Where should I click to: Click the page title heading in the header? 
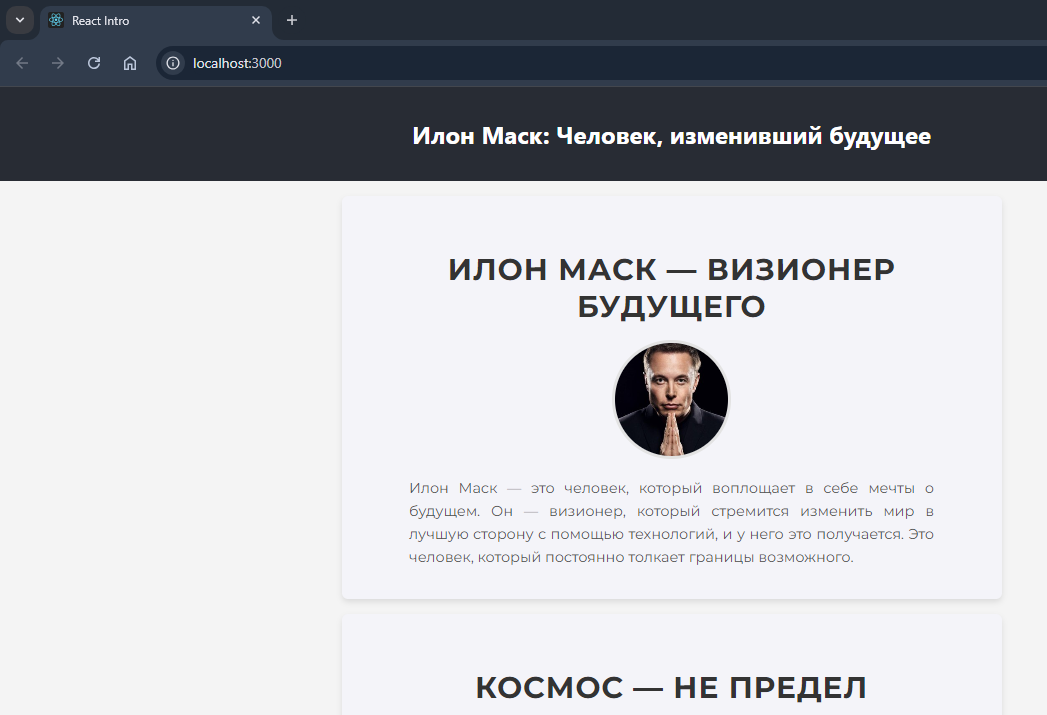point(671,136)
